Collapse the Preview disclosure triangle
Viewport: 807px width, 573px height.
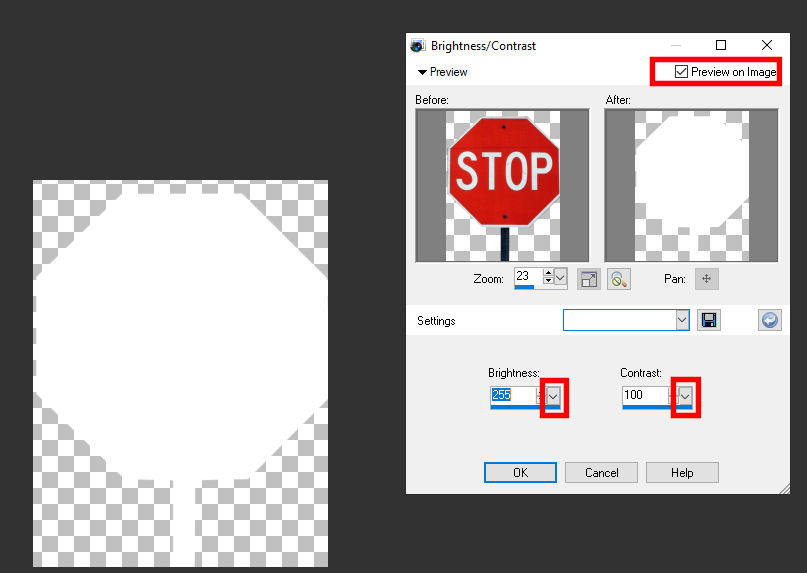coord(422,73)
